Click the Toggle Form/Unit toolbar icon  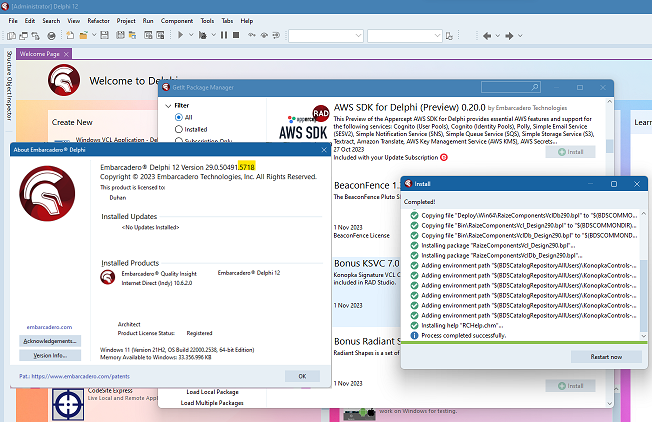35,36
